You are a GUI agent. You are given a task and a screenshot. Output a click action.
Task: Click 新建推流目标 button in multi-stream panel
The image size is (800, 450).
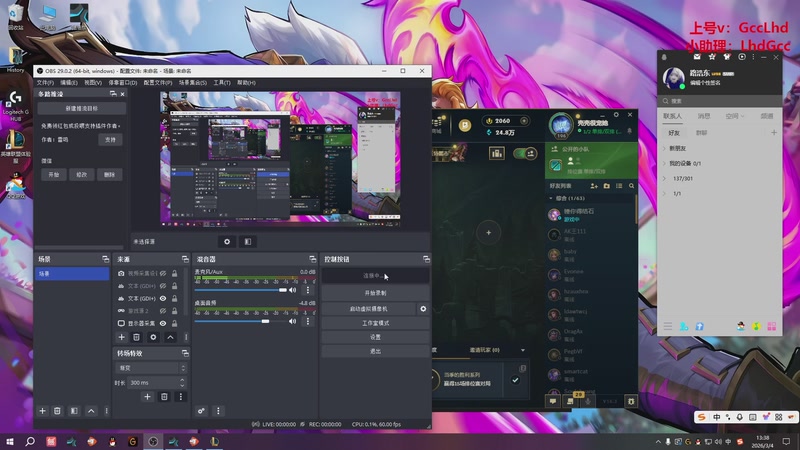click(82, 108)
